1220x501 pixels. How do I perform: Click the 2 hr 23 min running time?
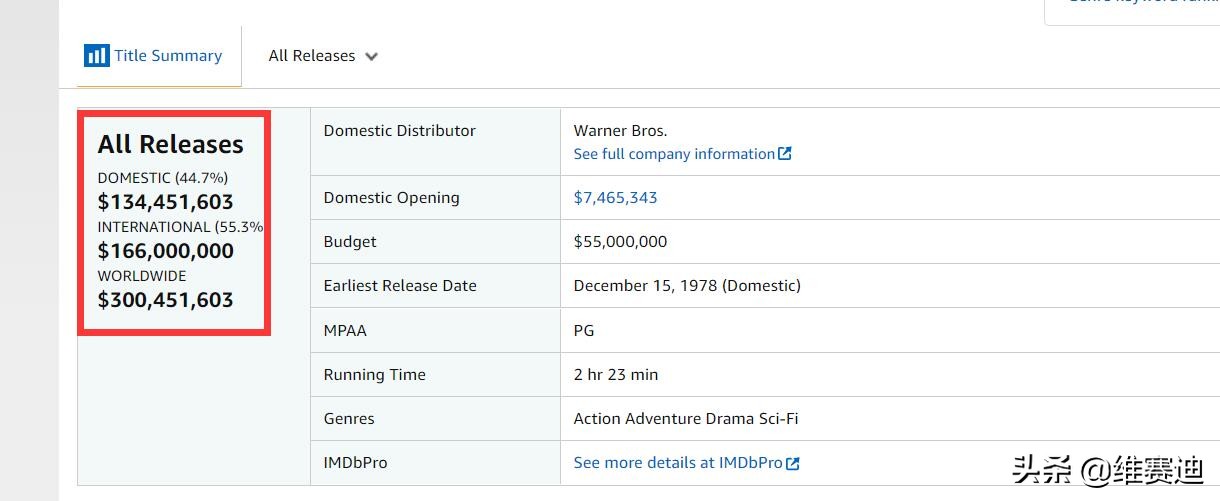(x=616, y=374)
